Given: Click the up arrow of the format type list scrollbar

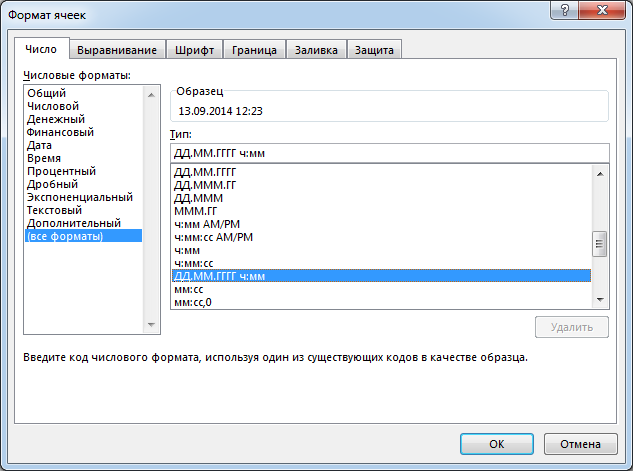Looking at the screenshot, I should tap(600, 174).
